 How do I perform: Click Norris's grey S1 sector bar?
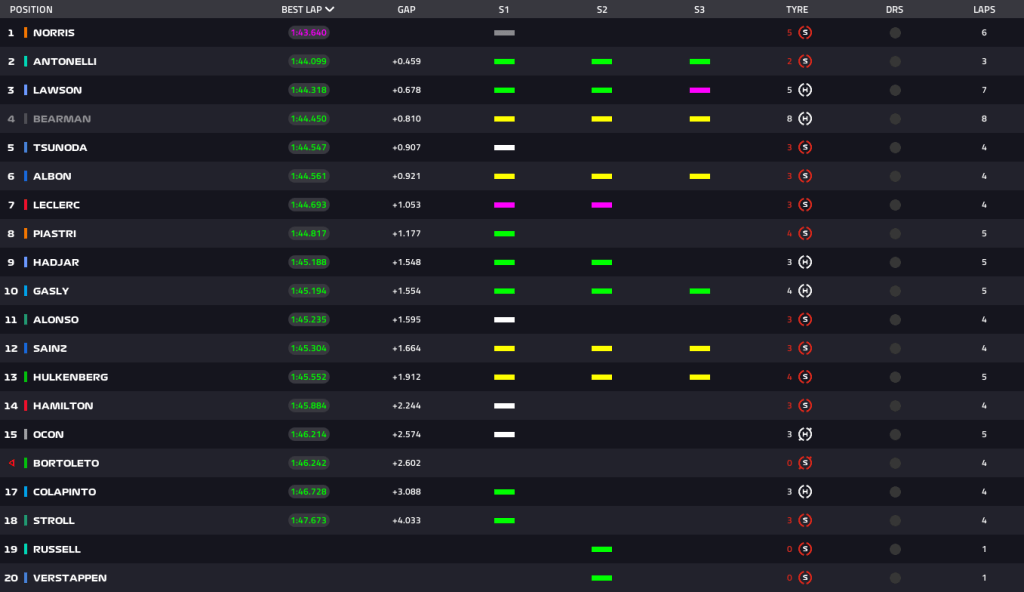tap(504, 33)
